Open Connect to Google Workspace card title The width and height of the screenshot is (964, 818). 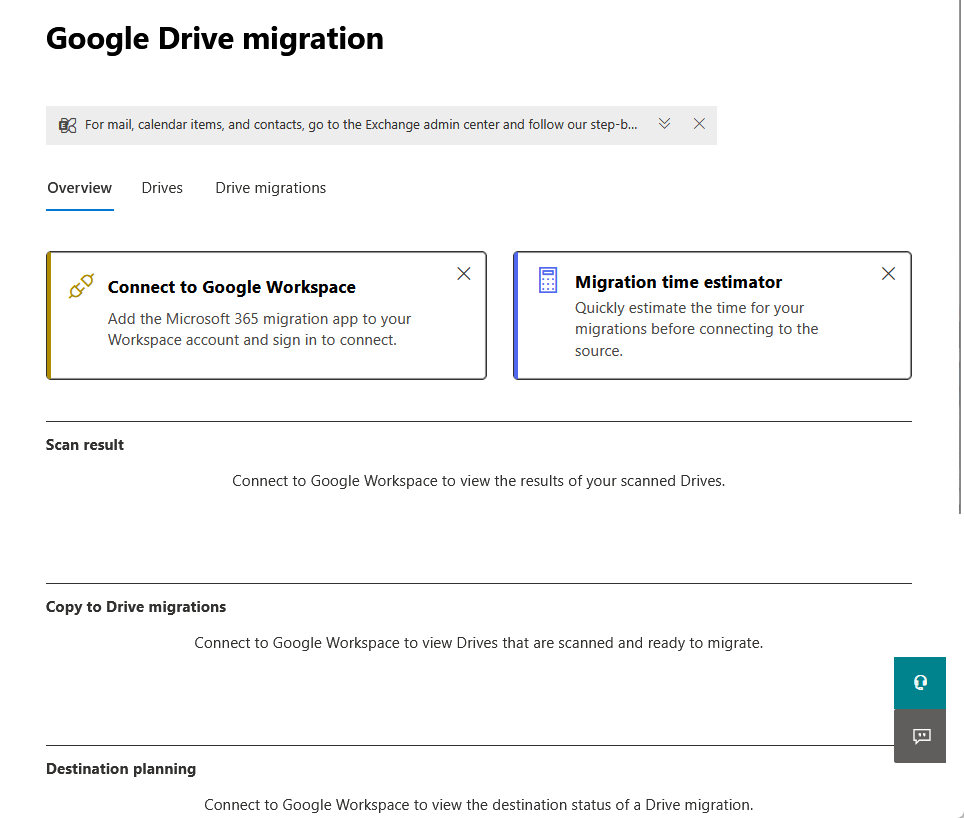231,287
